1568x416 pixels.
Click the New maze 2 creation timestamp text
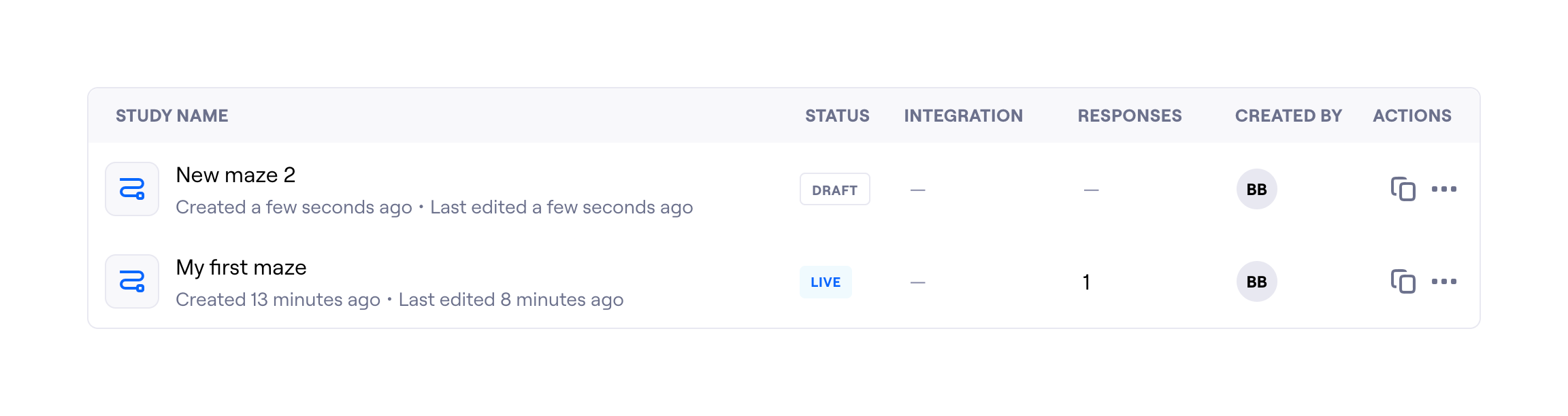[294, 207]
